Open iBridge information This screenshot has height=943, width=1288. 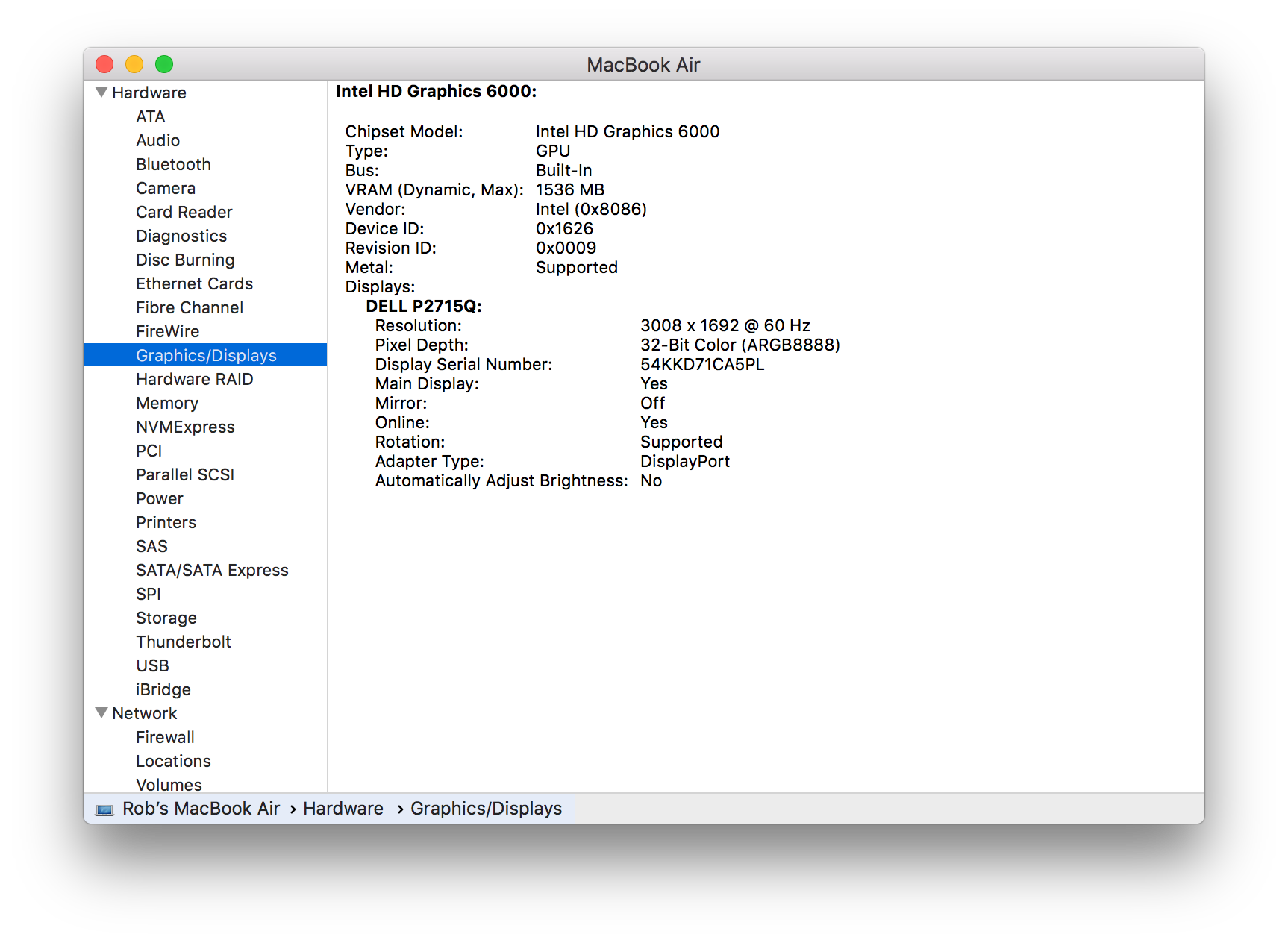pyautogui.click(x=163, y=689)
